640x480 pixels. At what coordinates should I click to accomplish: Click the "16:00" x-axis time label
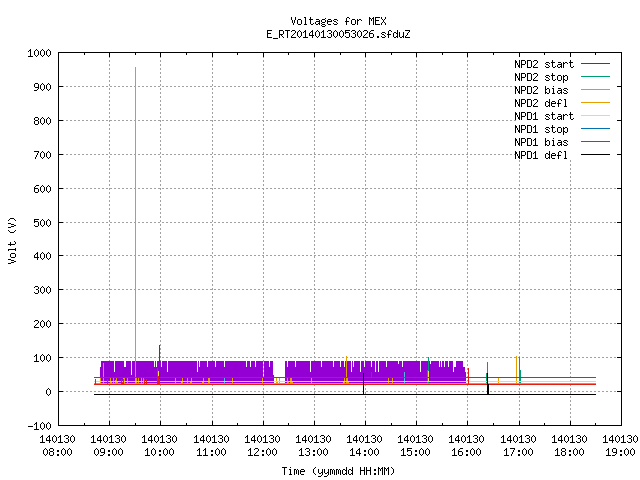pos(467,453)
